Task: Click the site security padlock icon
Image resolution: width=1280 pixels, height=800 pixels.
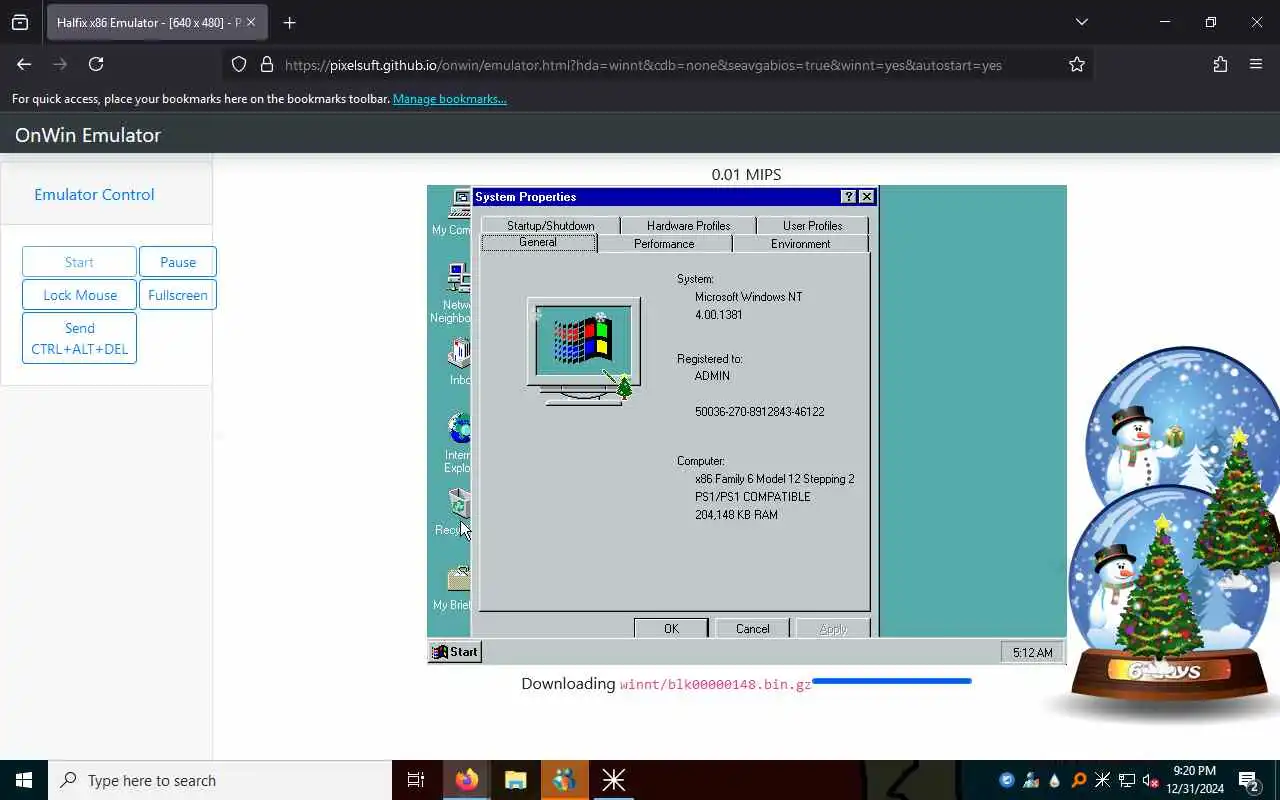Action: pyautogui.click(x=266, y=64)
